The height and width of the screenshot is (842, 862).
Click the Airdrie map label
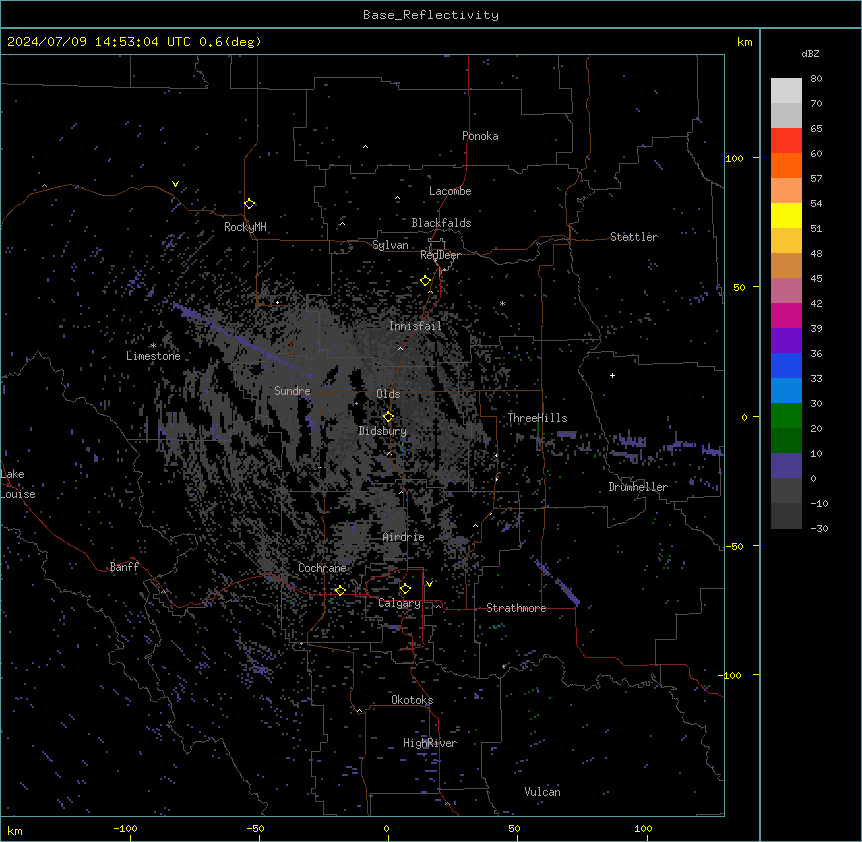point(404,537)
